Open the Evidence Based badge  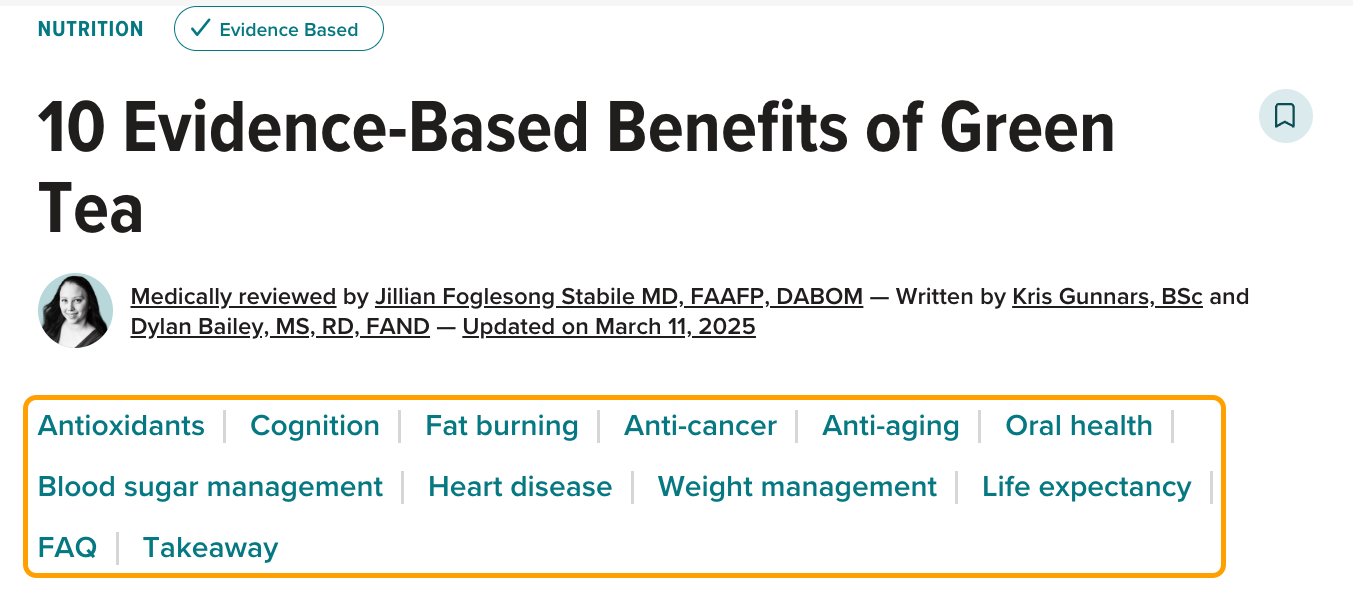278,29
